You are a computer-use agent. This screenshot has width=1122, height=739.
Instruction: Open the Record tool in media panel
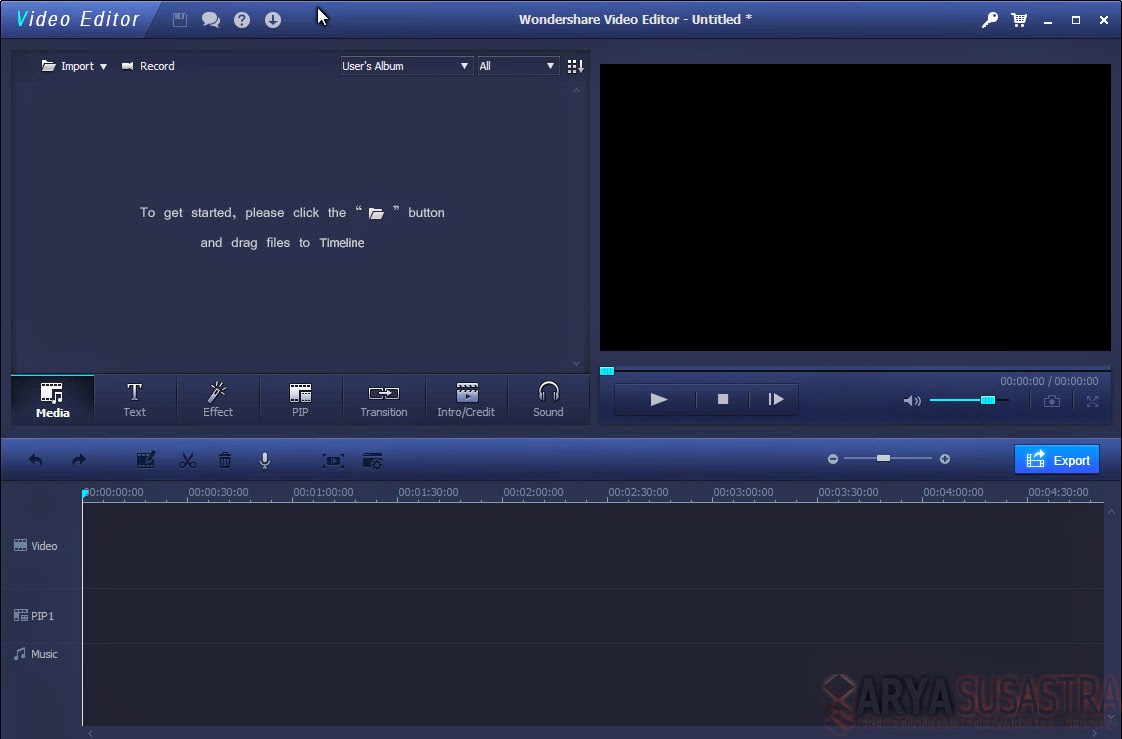coord(148,65)
